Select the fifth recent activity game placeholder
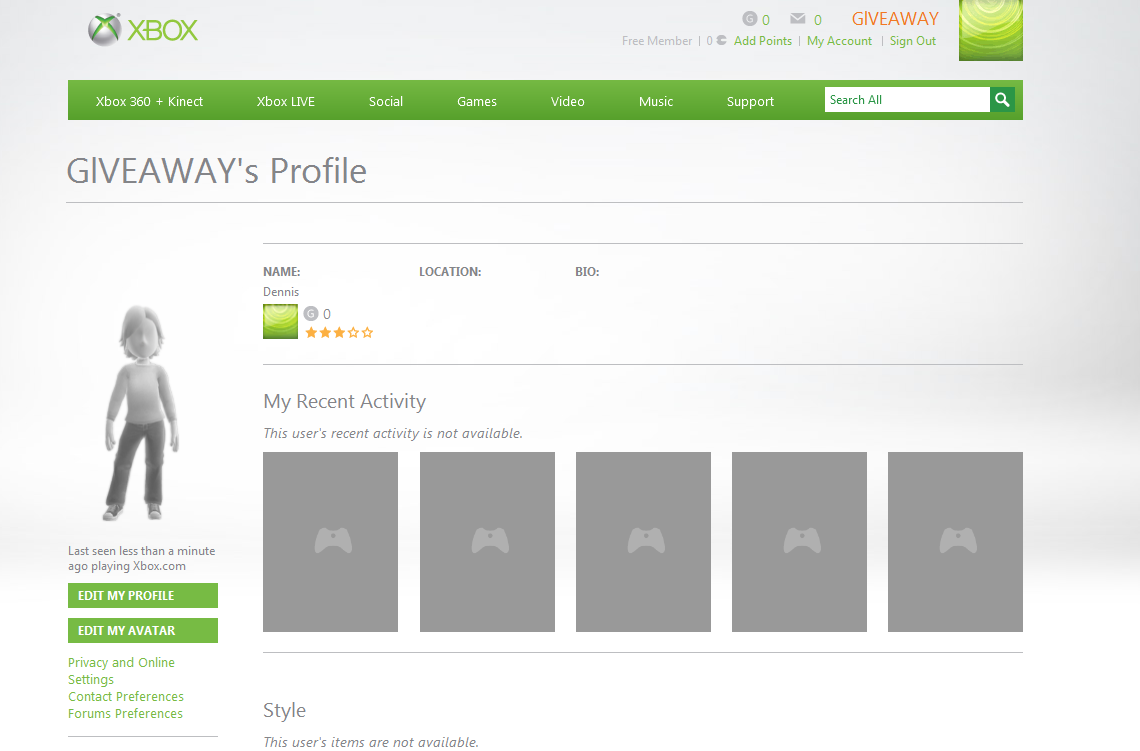The height and width of the screenshot is (751, 1140). pyautogui.click(x=955, y=542)
